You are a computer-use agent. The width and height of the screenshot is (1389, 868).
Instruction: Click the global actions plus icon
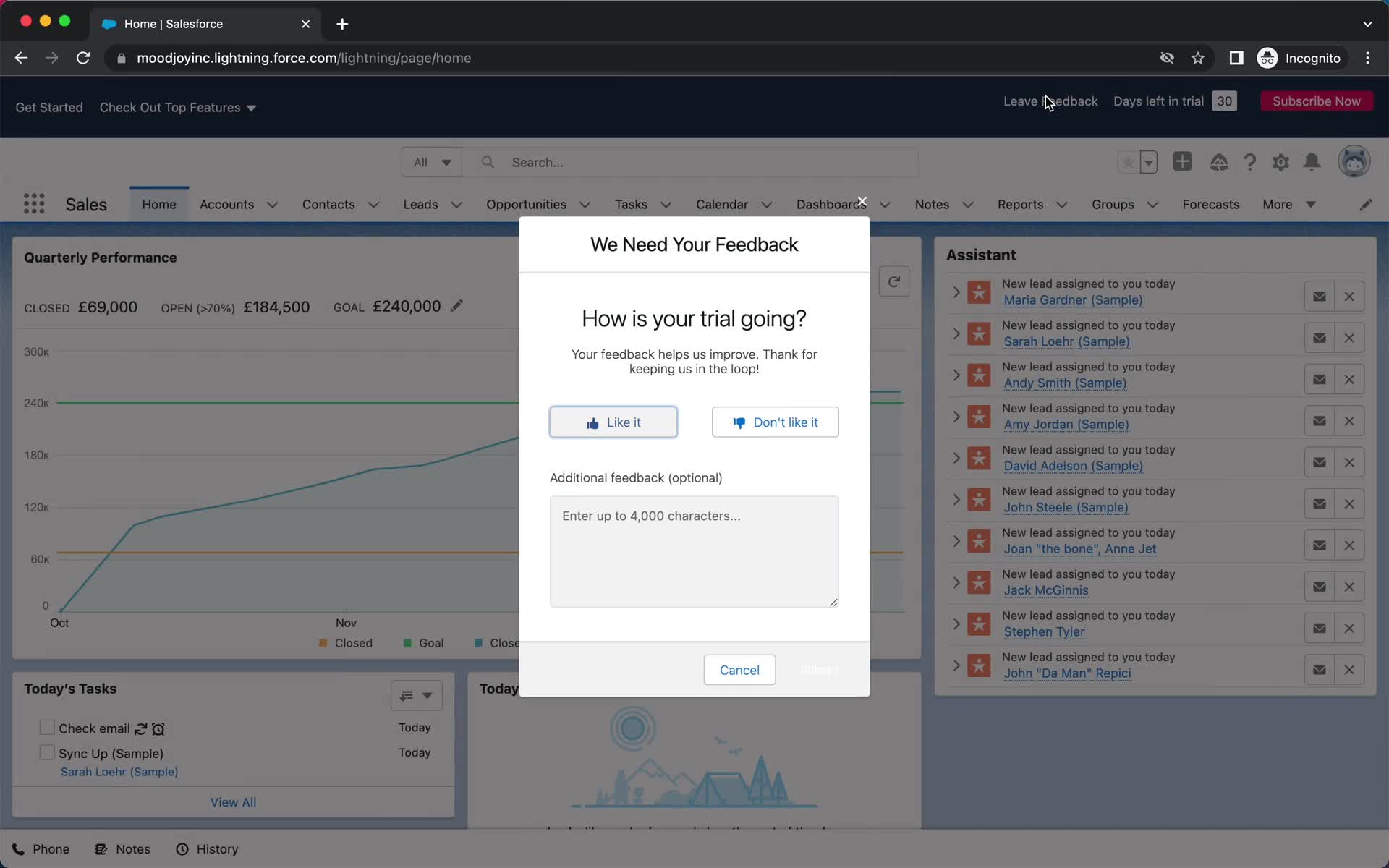(x=1182, y=161)
